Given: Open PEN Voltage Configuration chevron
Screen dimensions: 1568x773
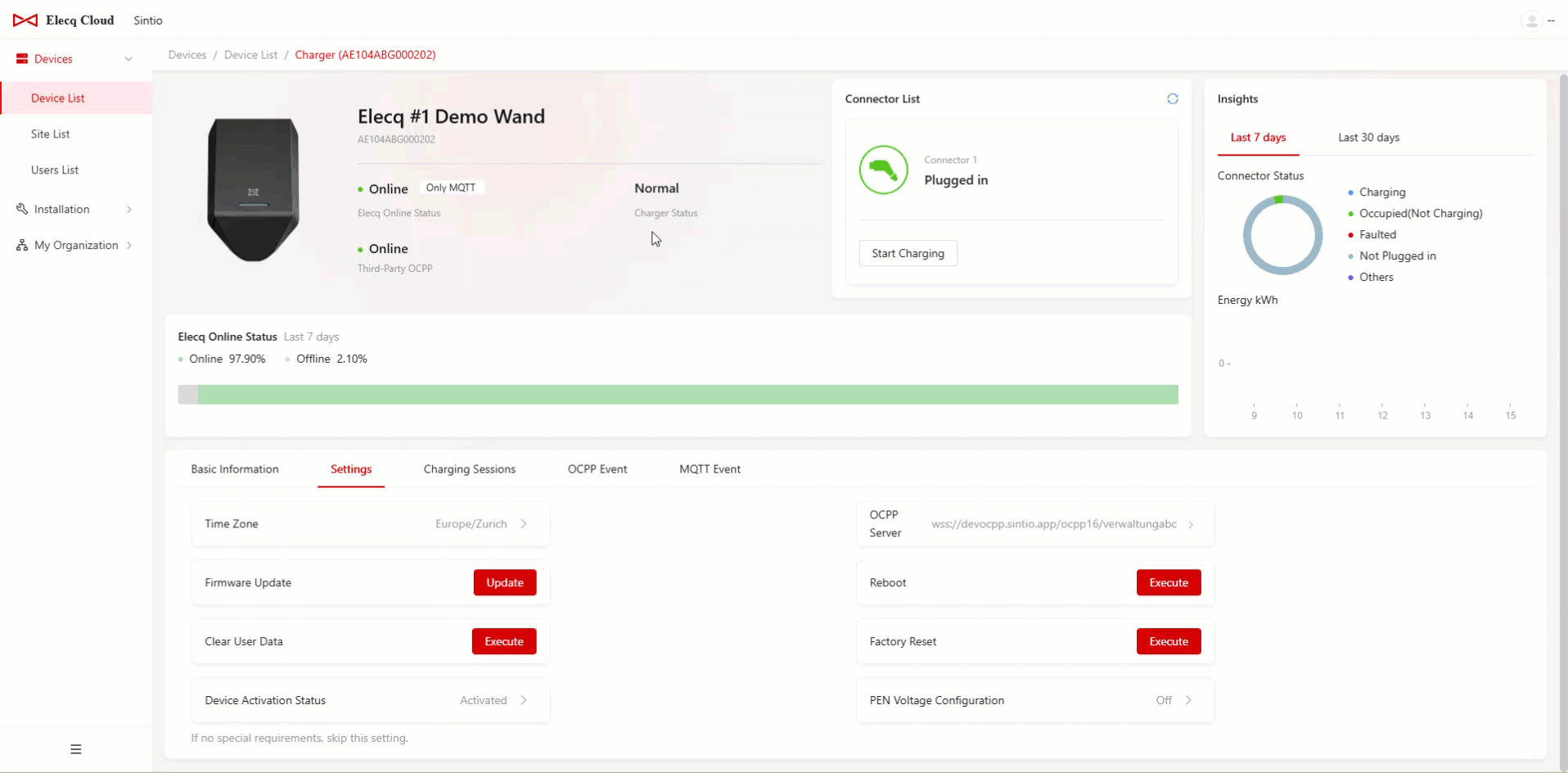Looking at the screenshot, I should point(1188,700).
